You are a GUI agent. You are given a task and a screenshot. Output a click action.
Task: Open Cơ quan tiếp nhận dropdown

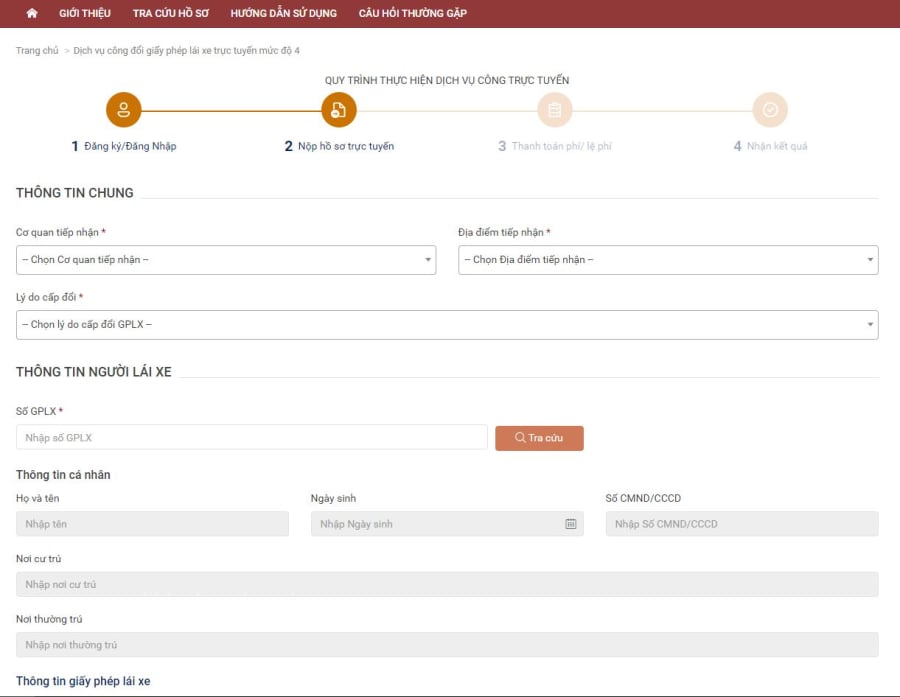click(x=226, y=260)
